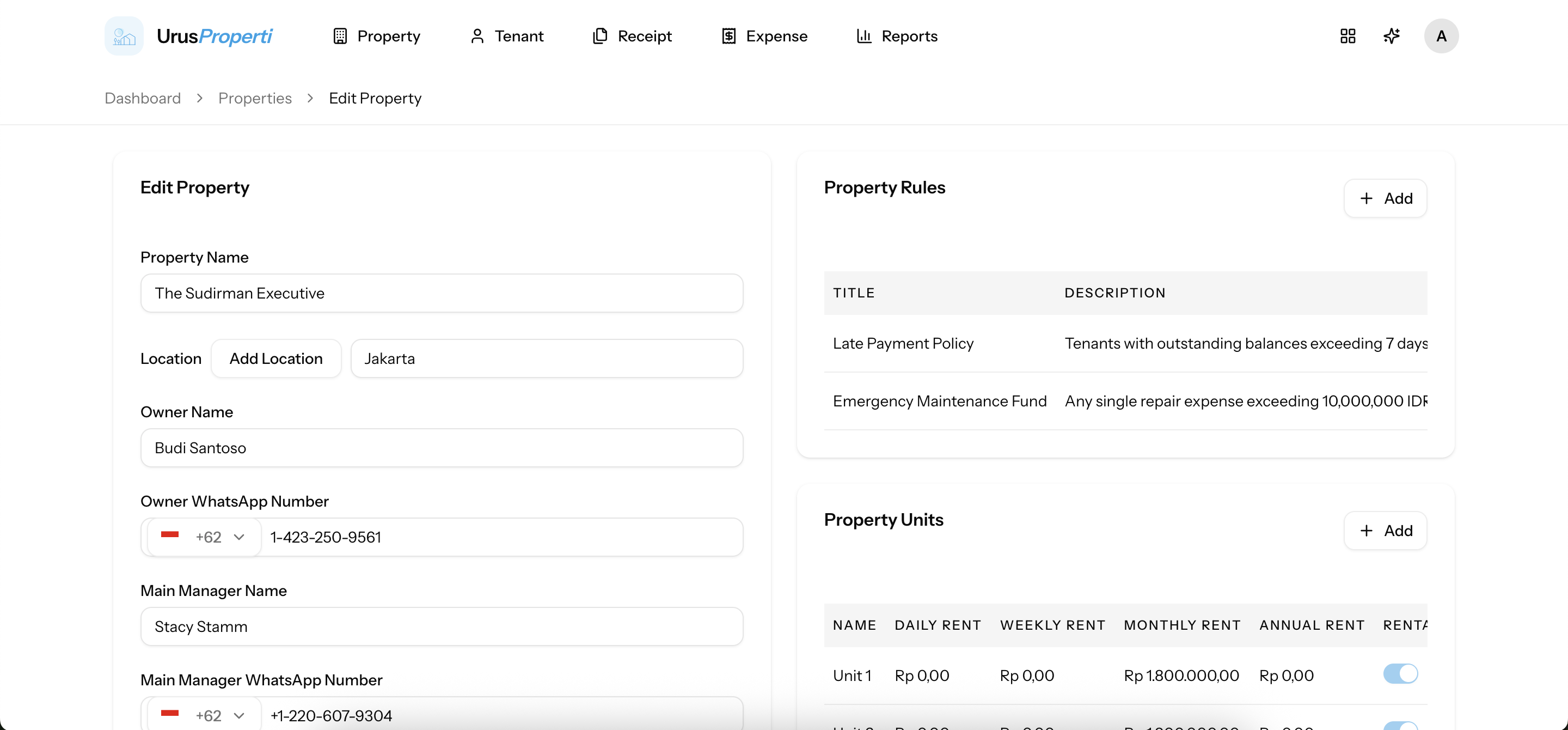Click the TITLE column header
This screenshot has height=730, width=1568.
point(853,293)
